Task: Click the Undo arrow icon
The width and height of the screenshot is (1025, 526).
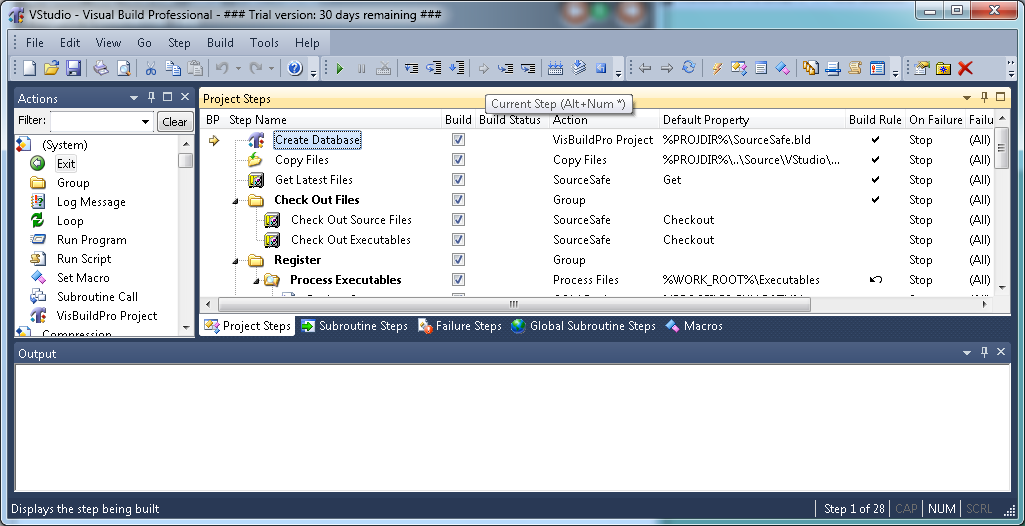Action: (222, 68)
